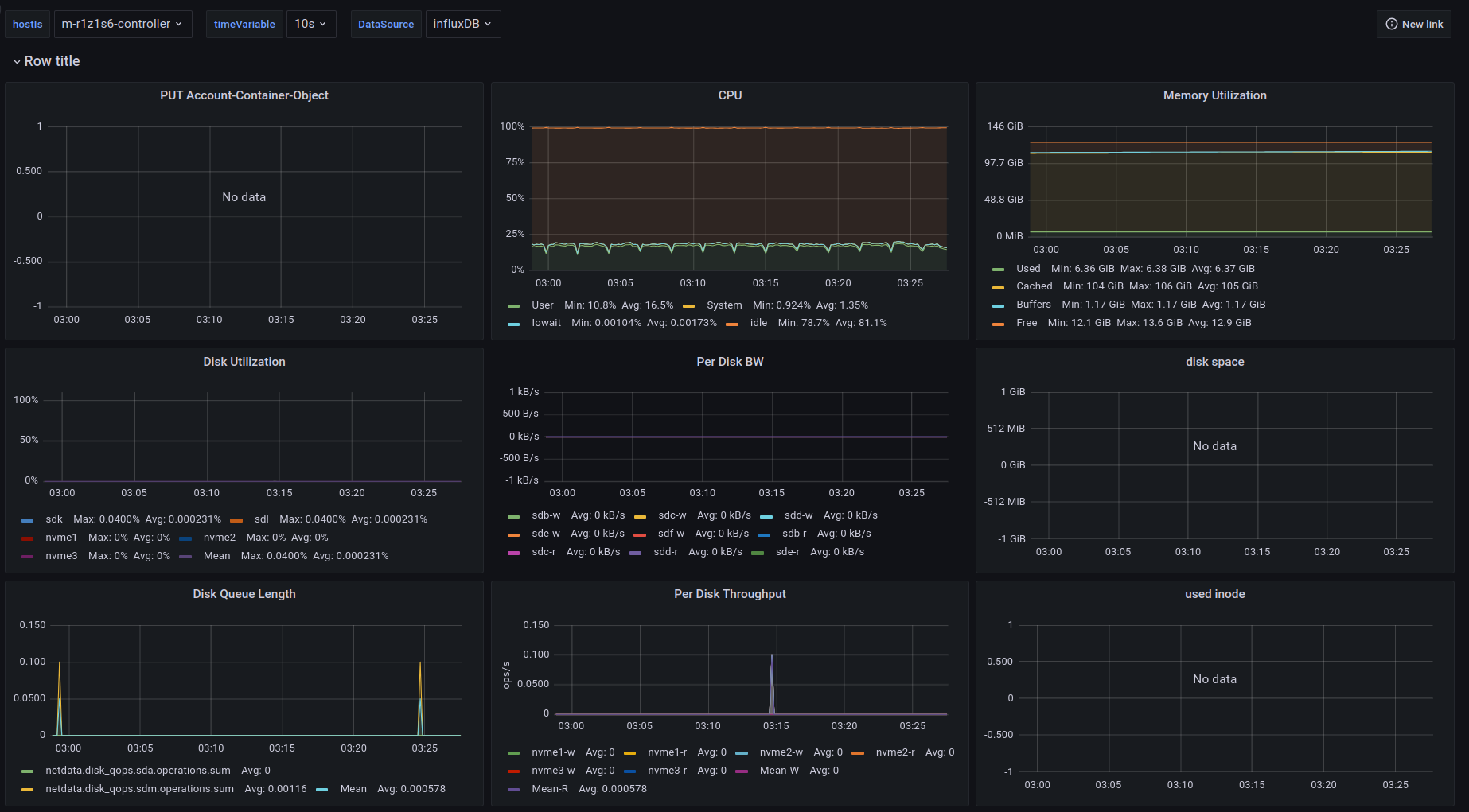Click the nvme3 legend color icon
This screenshot has height=812, width=1469.
pos(28,557)
